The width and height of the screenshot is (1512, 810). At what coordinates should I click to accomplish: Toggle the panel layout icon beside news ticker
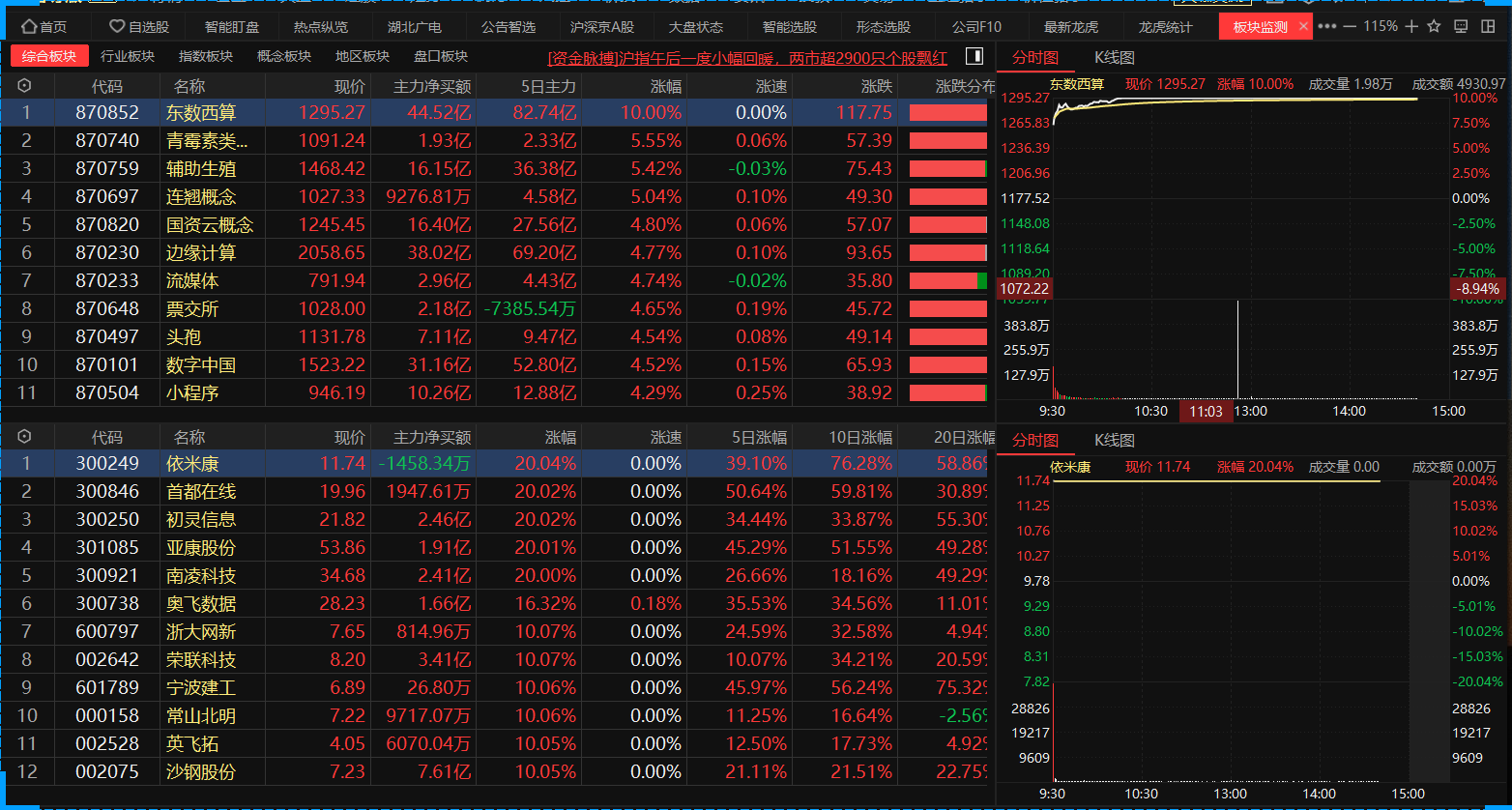click(x=974, y=56)
